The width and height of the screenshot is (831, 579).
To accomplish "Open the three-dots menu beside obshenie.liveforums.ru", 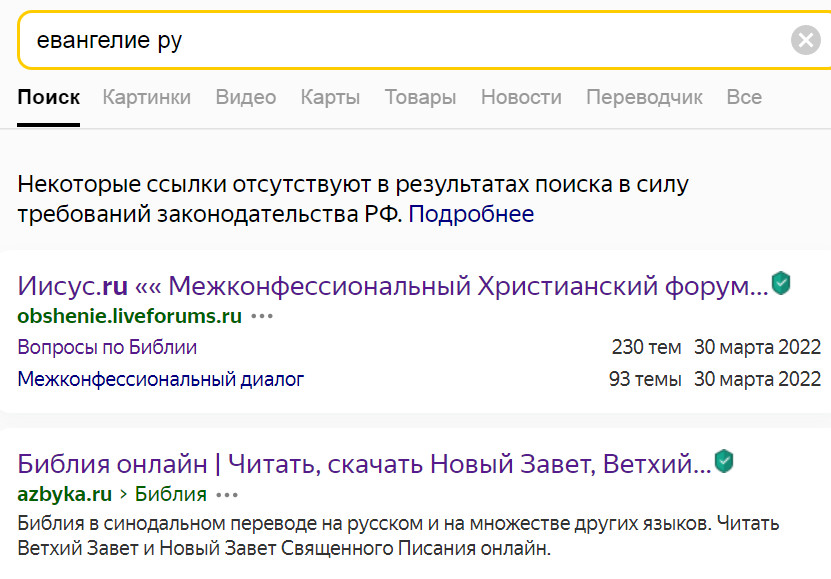I will pos(262,316).
